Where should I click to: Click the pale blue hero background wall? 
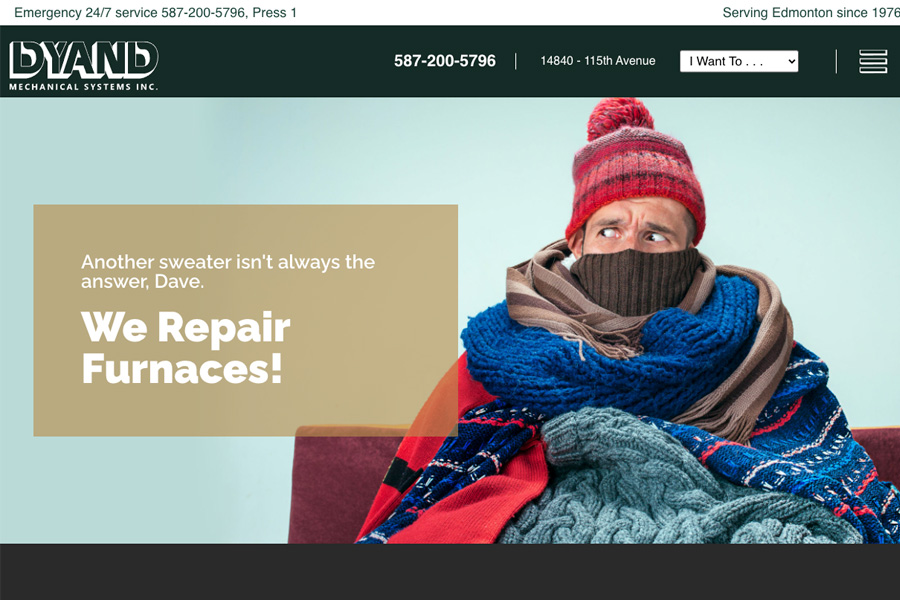(230, 149)
